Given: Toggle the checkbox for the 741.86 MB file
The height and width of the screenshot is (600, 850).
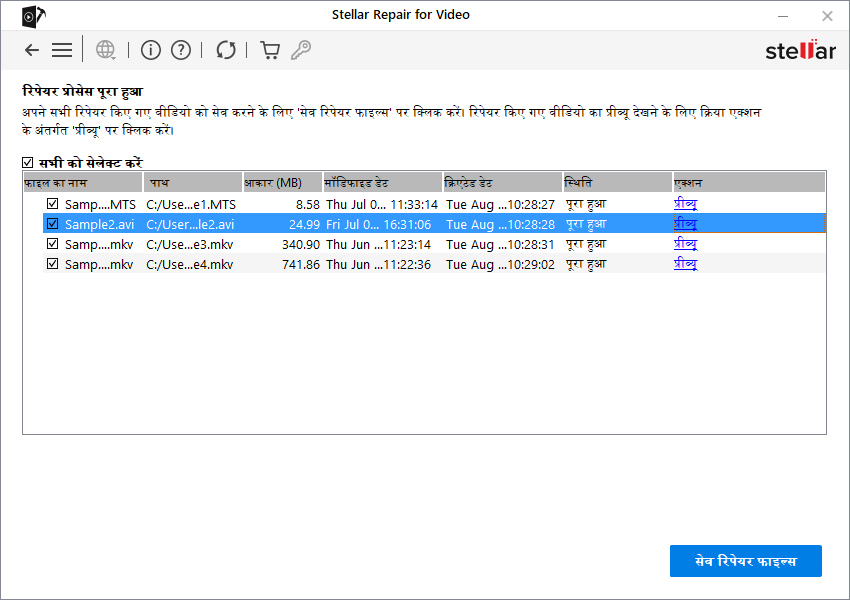Looking at the screenshot, I should coord(53,264).
